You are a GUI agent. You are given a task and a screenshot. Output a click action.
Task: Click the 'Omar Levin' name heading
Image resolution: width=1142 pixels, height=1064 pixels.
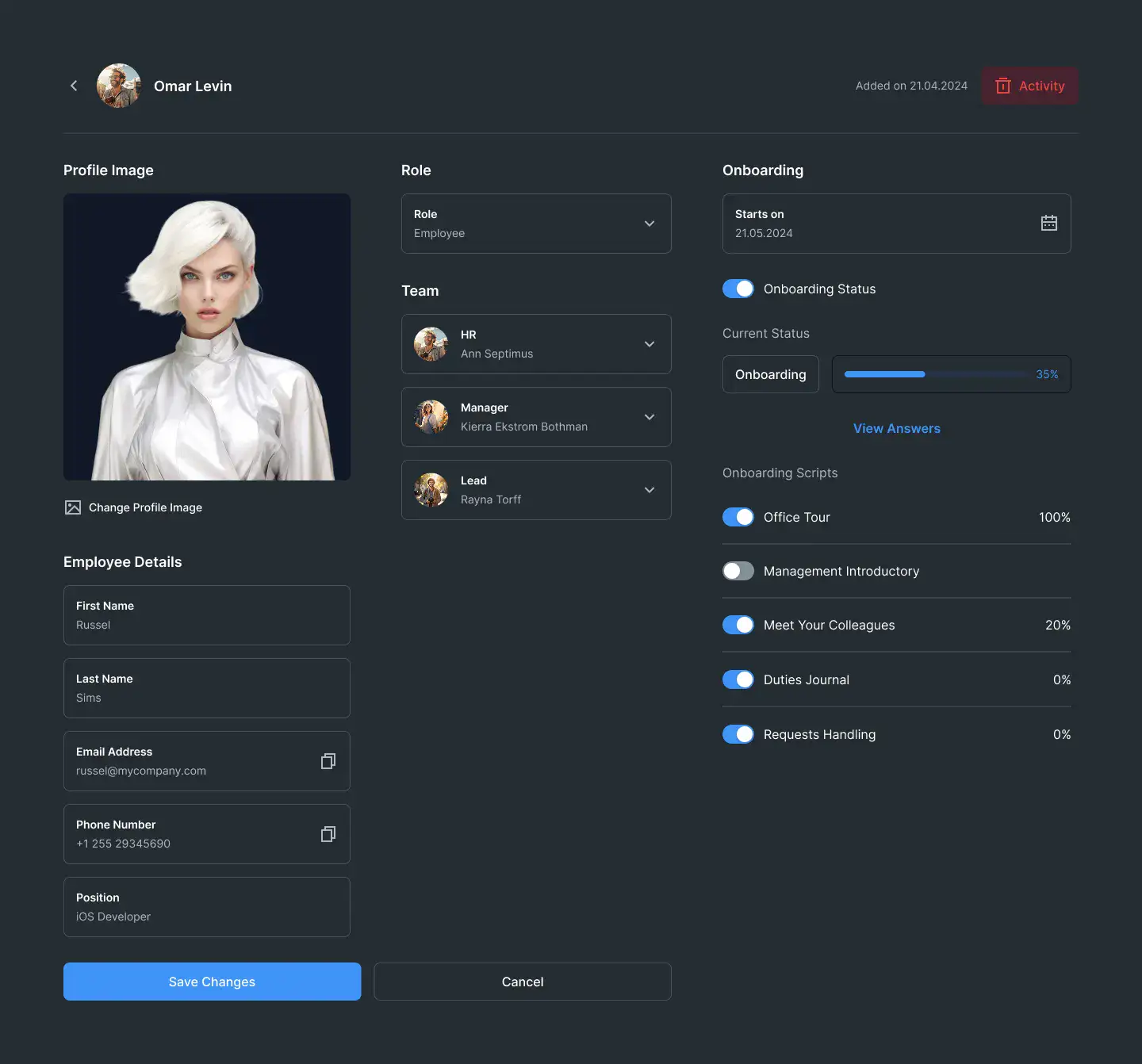click(x=193, y=86)
